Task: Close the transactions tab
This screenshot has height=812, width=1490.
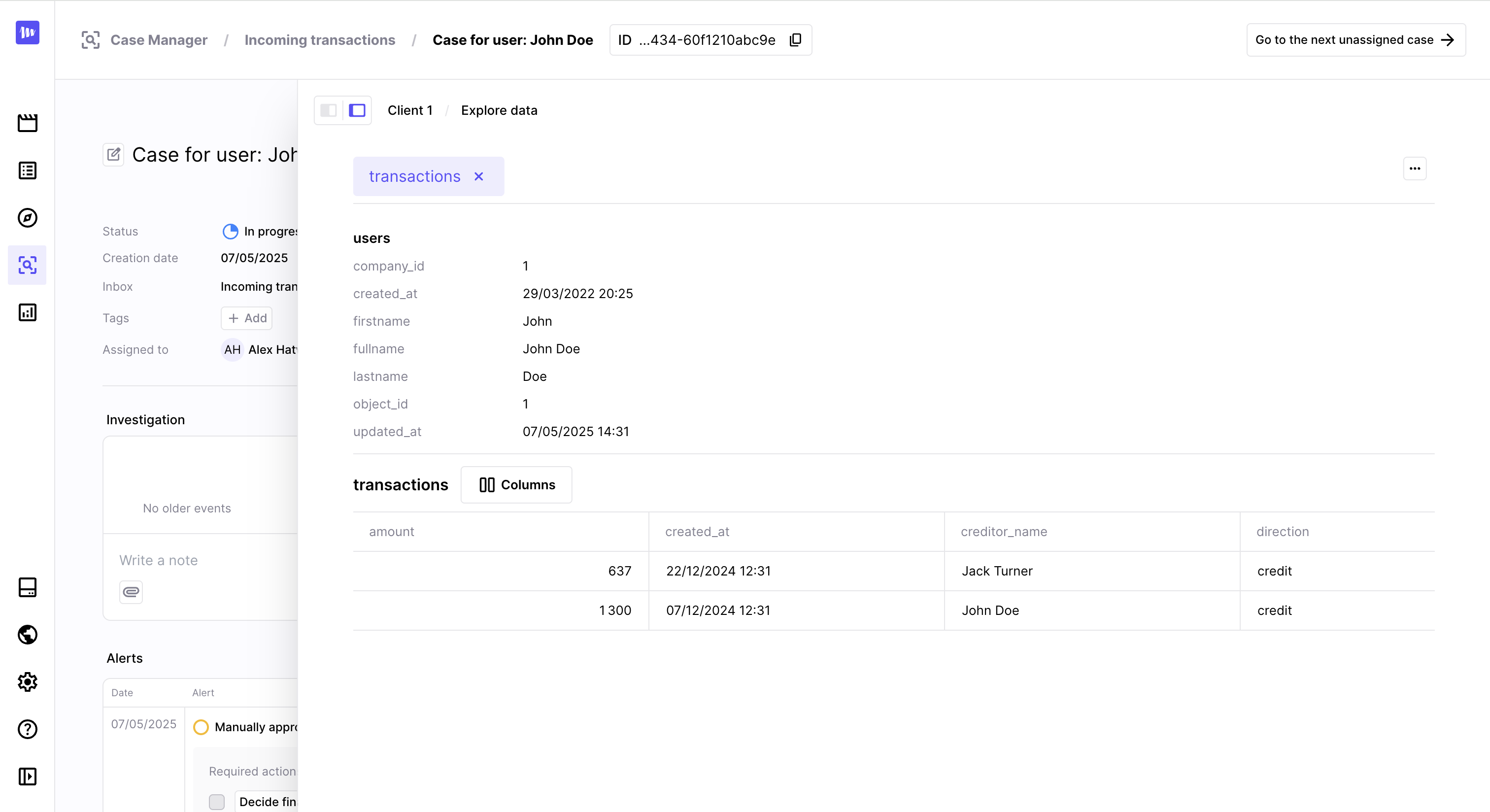Action: coord(478,176)
